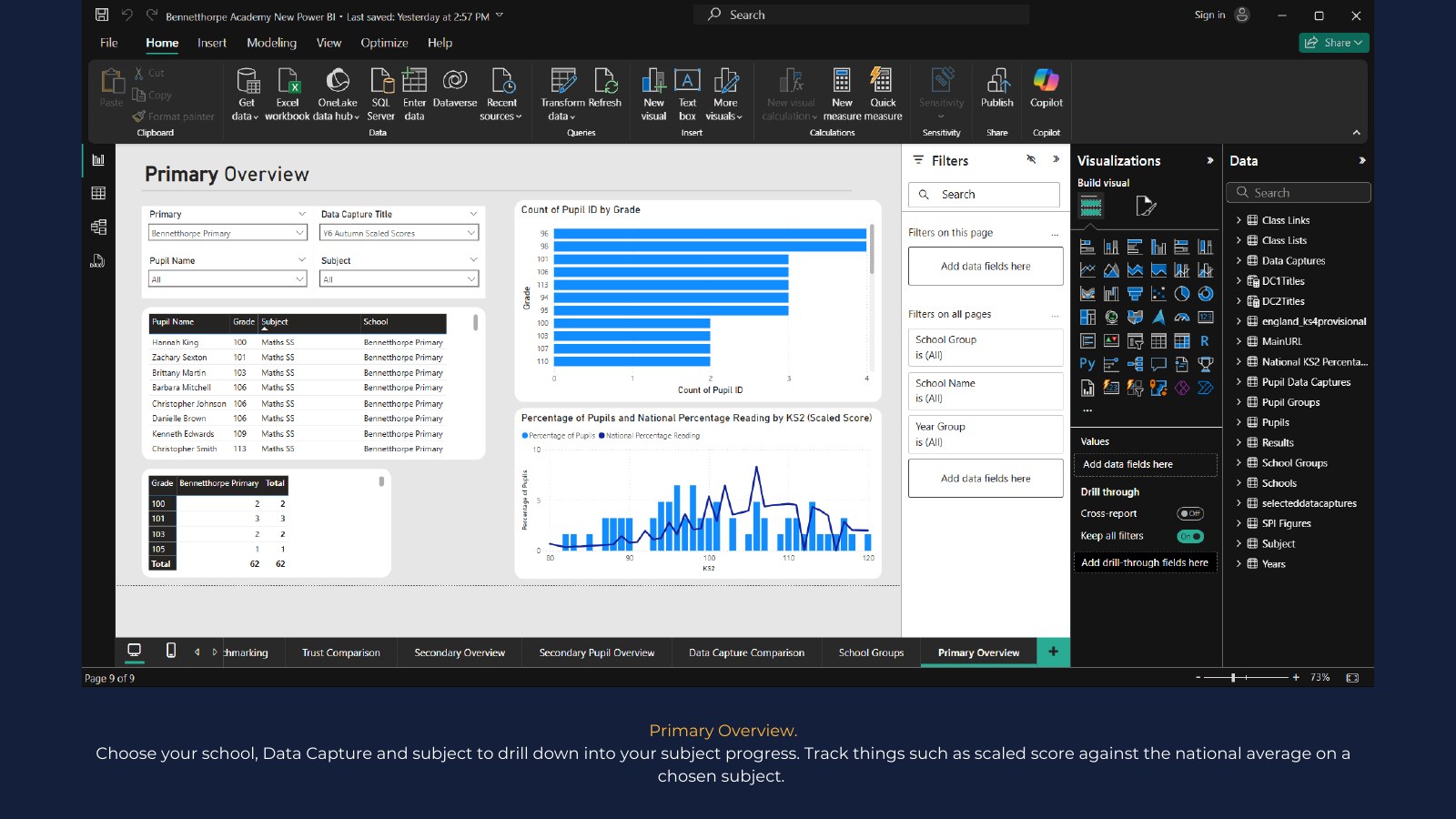The image size is (1456, 819).
Task: Click the SQL Server icon
Action: click(x=380, y=94)
